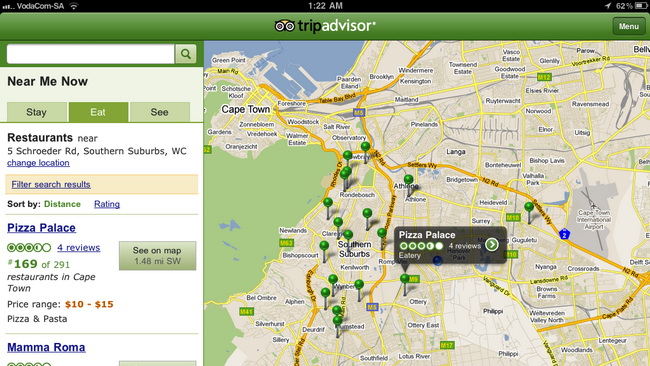Click the green pin below Pizza Palace popup

[x=405, y=279]
